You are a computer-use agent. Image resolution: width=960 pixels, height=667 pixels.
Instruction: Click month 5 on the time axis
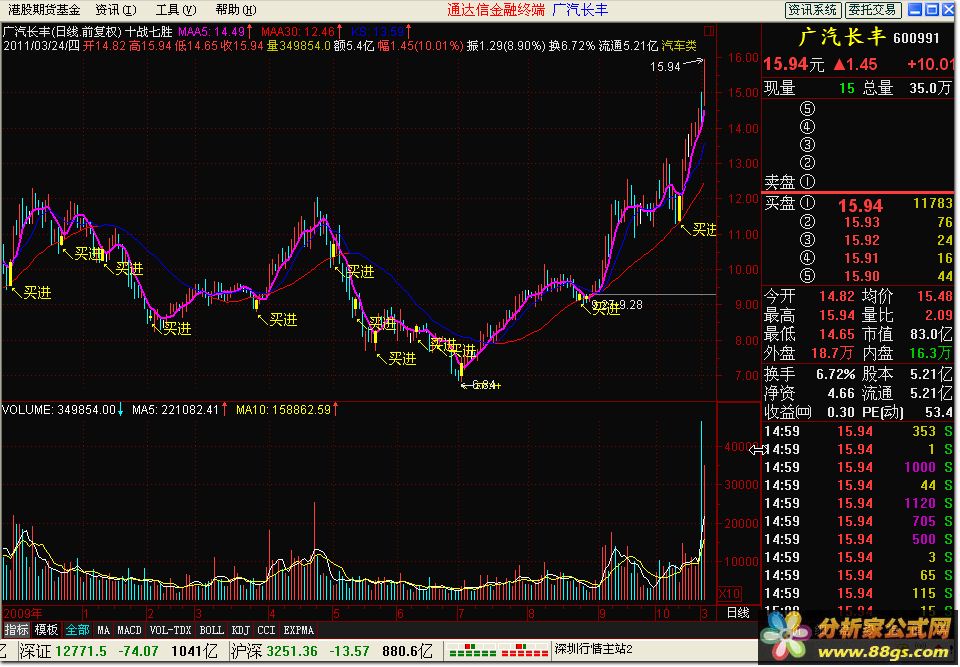[x=336, y=613]
